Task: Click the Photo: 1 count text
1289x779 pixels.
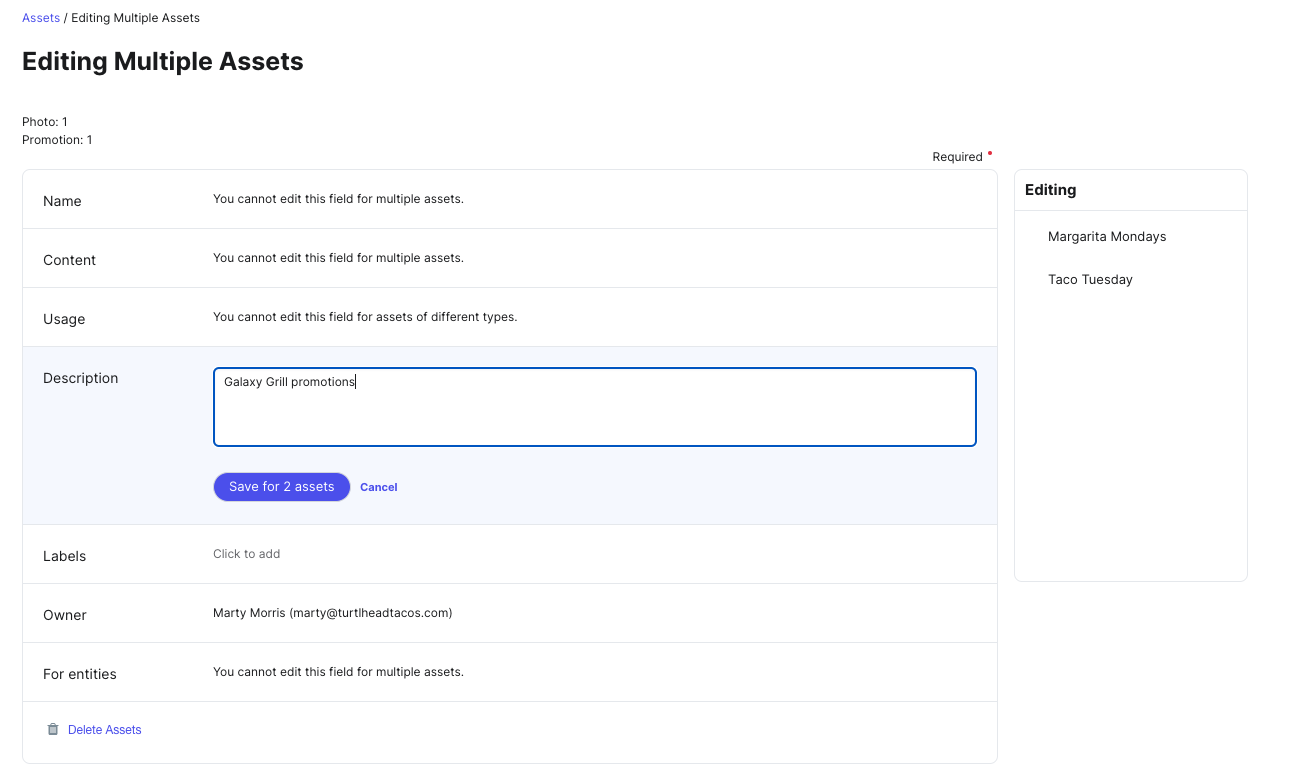Action: coord(45,122)
